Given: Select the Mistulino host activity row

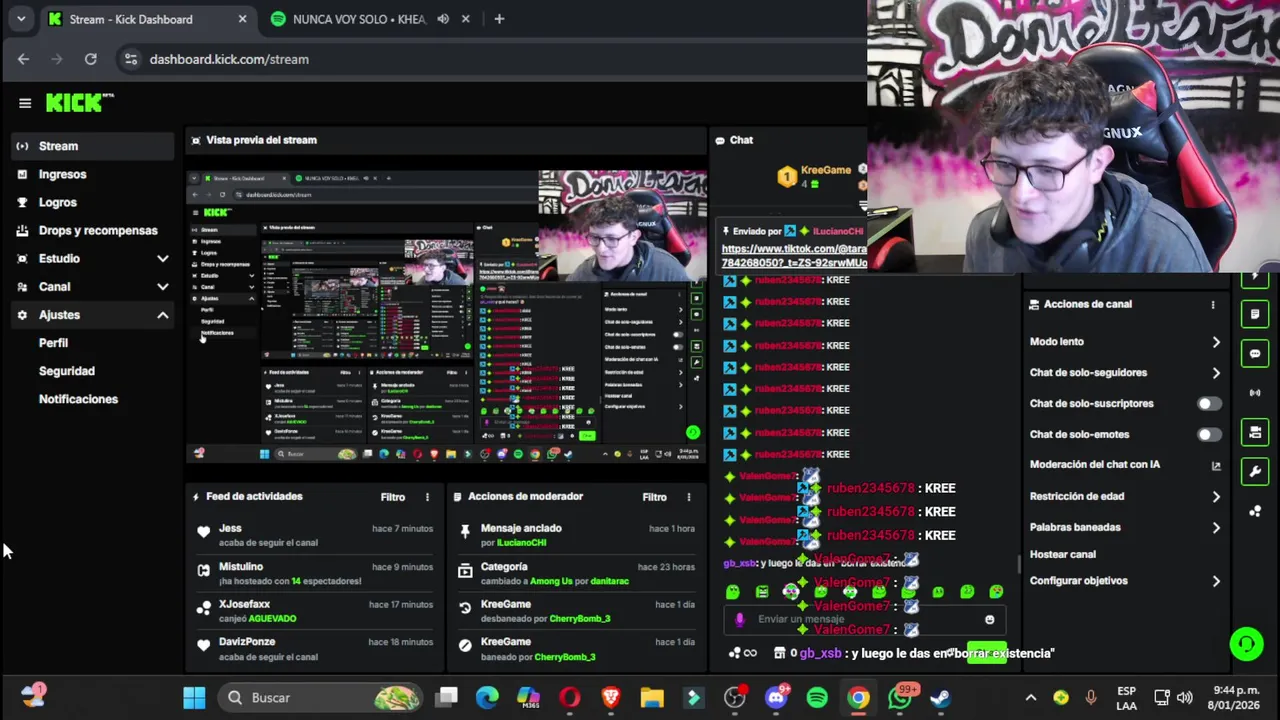Looking at the screenshot, I should pyautogui.click(x=317, y=573).
